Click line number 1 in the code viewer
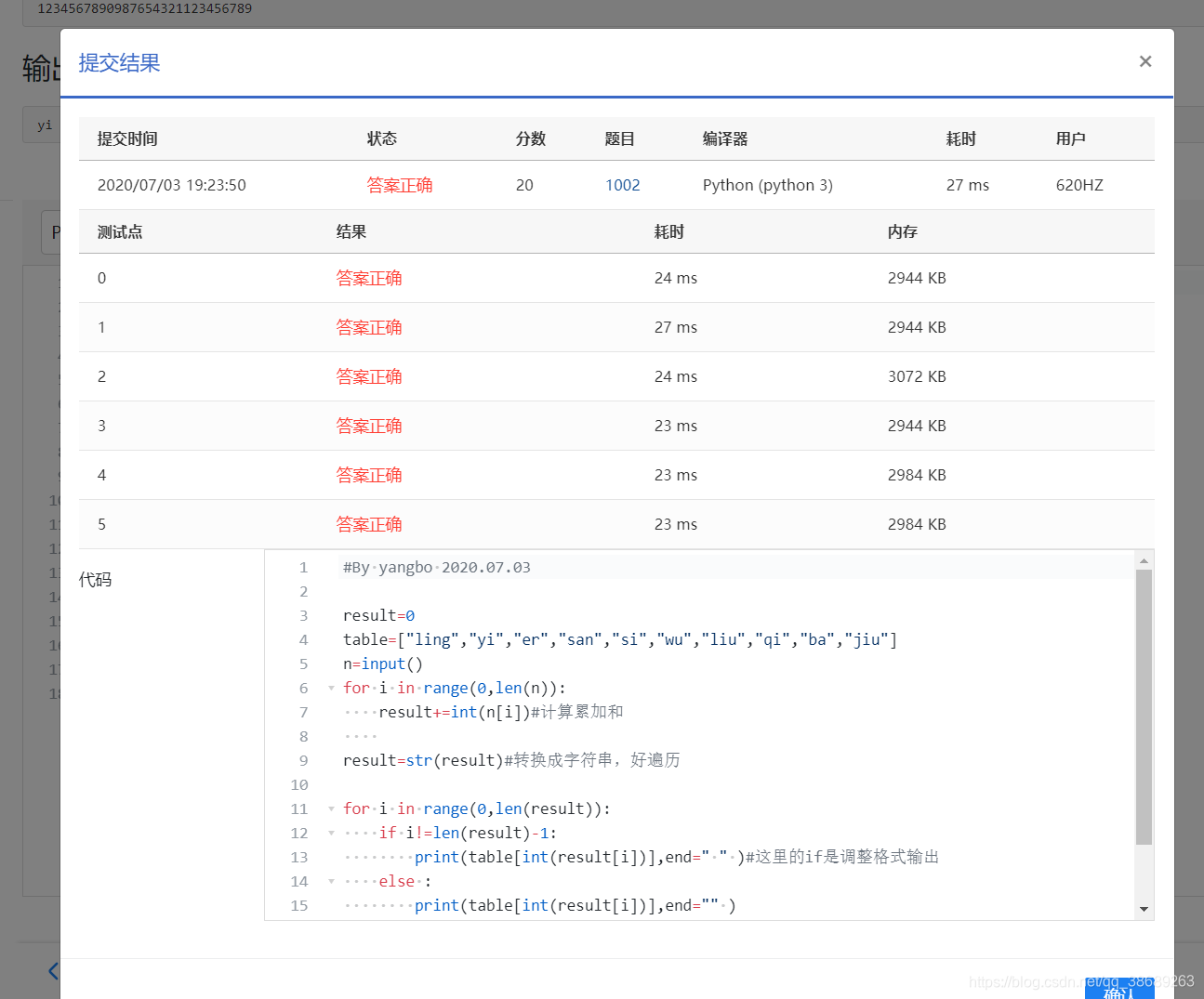This screenshot has width=1204, height=999. click(x=303, y=567)
